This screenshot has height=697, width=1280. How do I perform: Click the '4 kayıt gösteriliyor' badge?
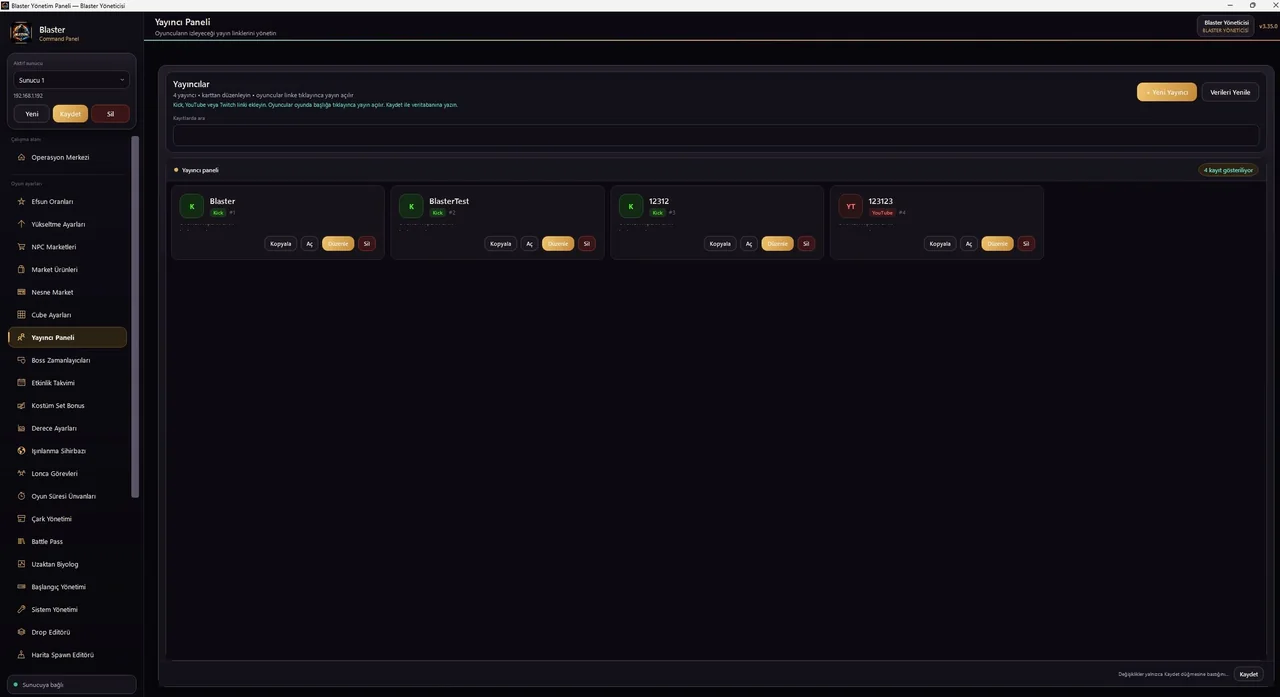(1228, 170)
